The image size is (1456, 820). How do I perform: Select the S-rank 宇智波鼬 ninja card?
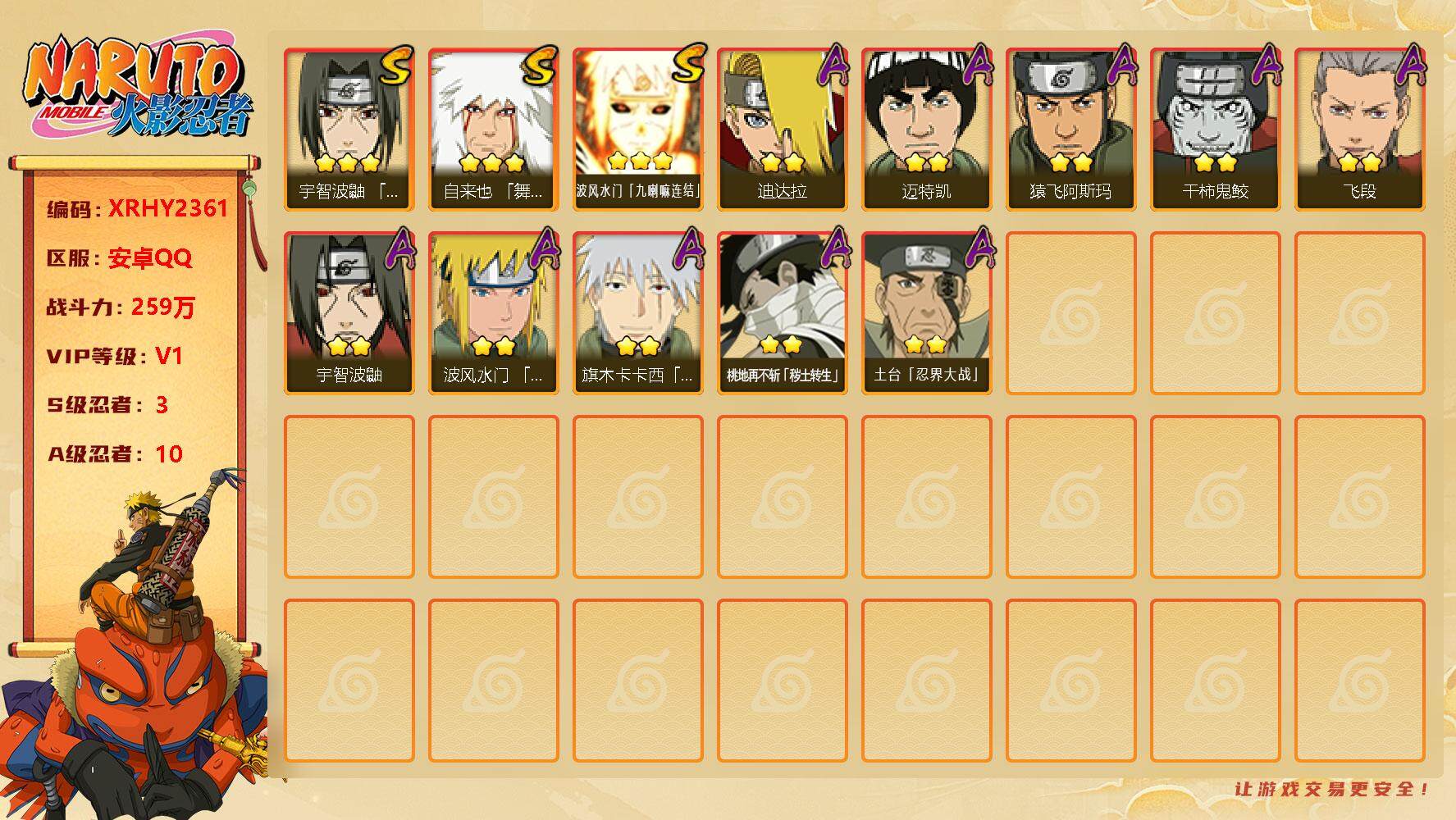point(349,130)
